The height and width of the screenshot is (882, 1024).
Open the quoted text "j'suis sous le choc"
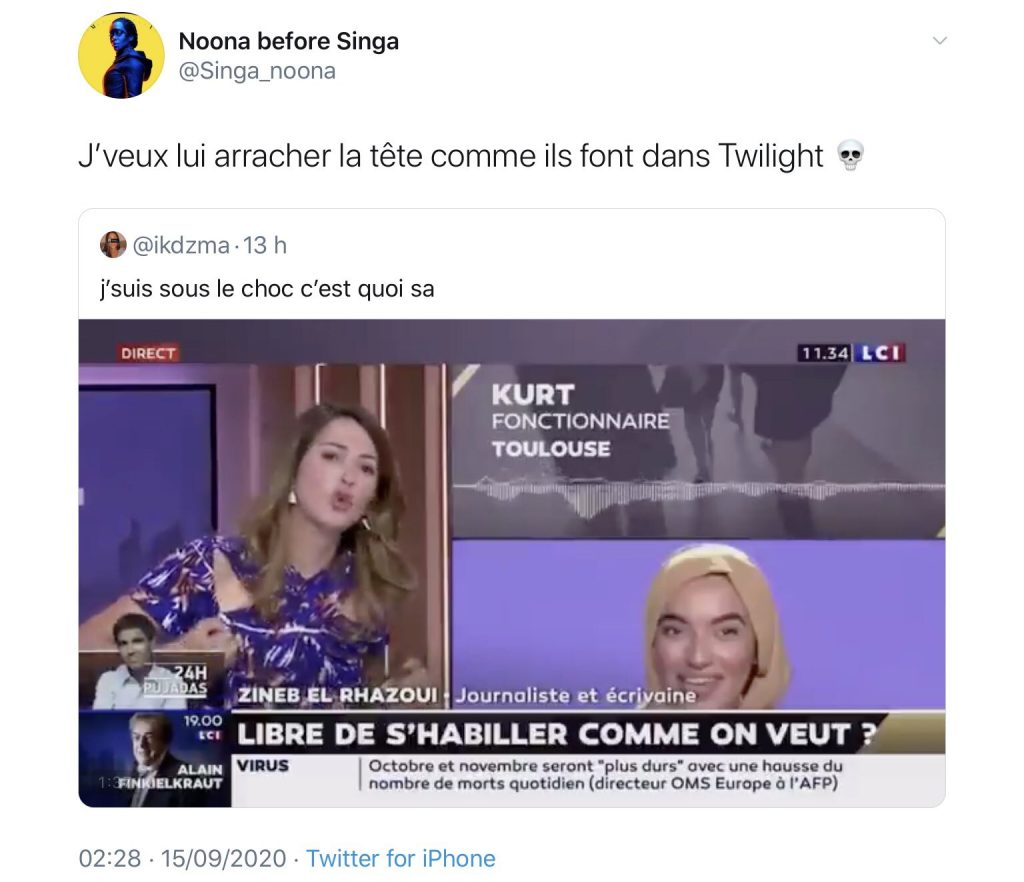coord(197,289)
